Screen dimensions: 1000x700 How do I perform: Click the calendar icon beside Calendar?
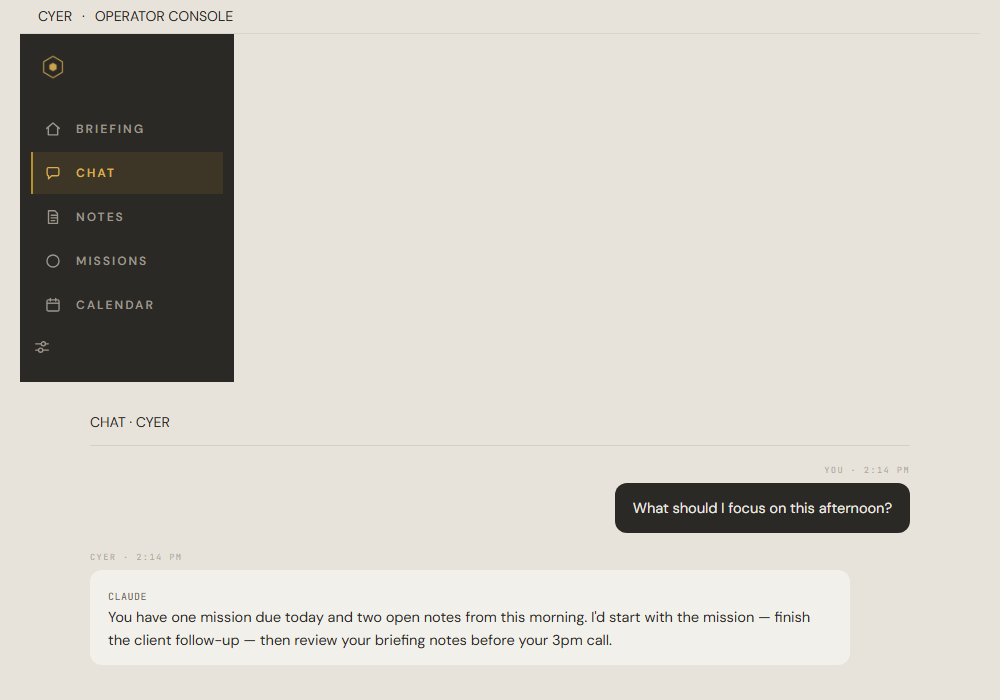pos(53,305)
